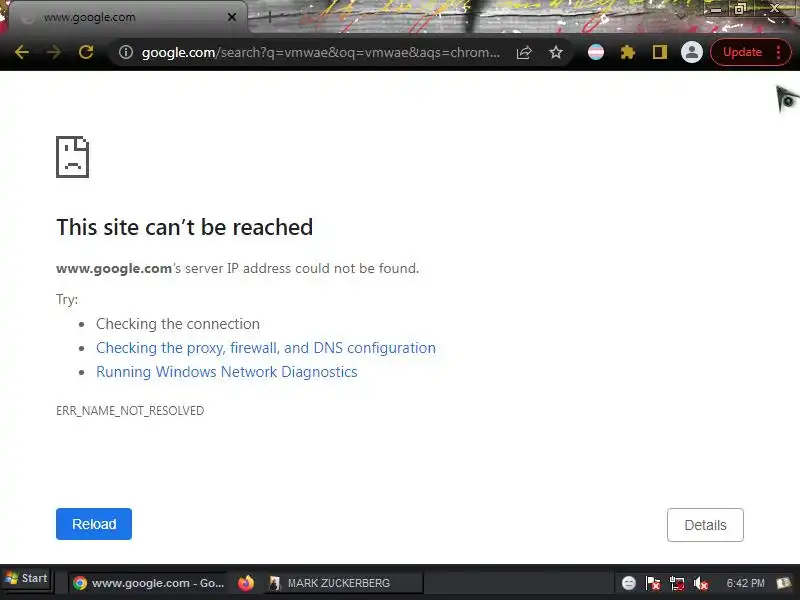
Task: Reload page using toolbar refresh icon
Action: [x=86, y=52]
